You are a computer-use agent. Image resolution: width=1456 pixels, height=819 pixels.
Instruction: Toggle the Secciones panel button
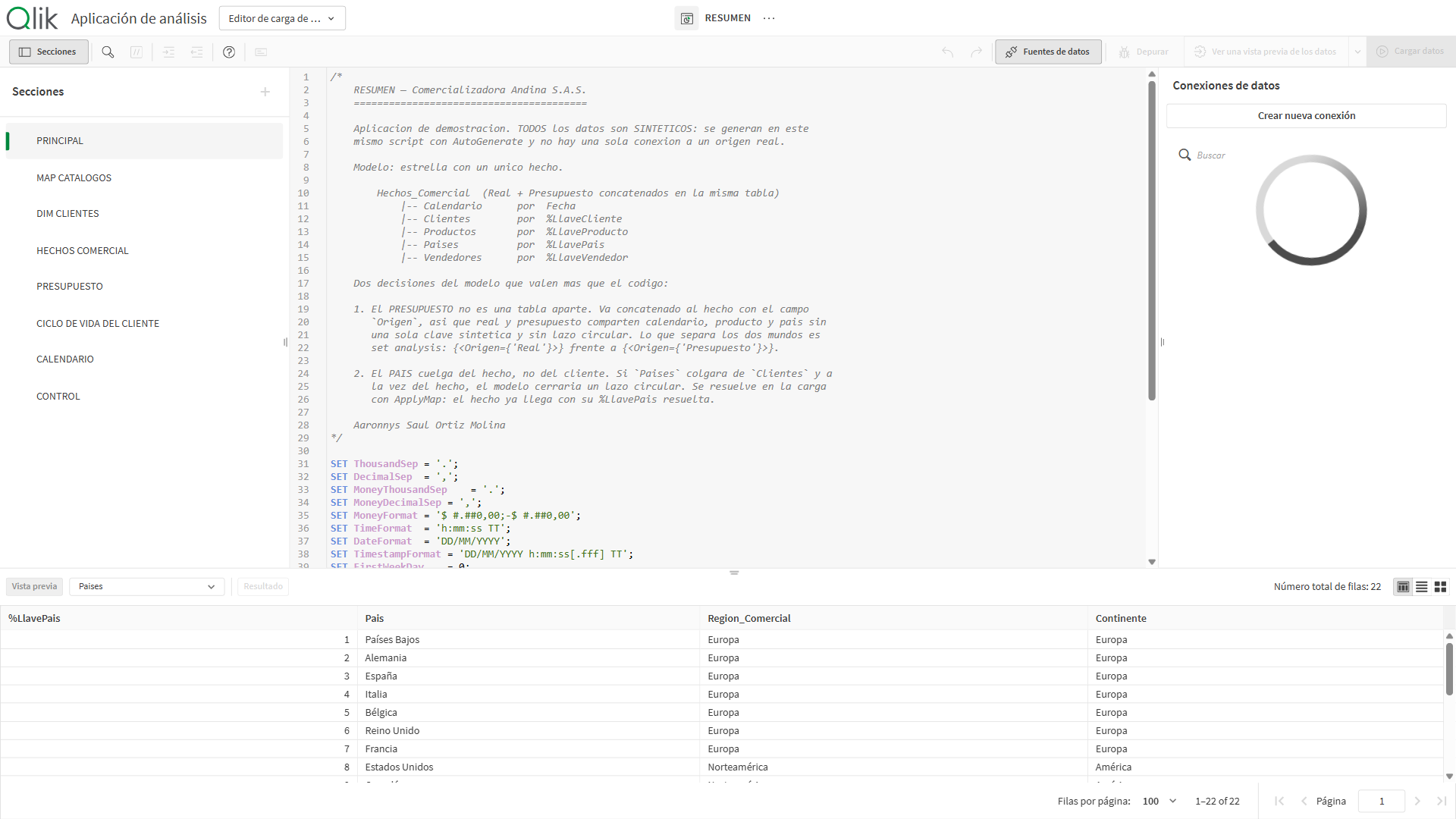[x=49, y=52]
